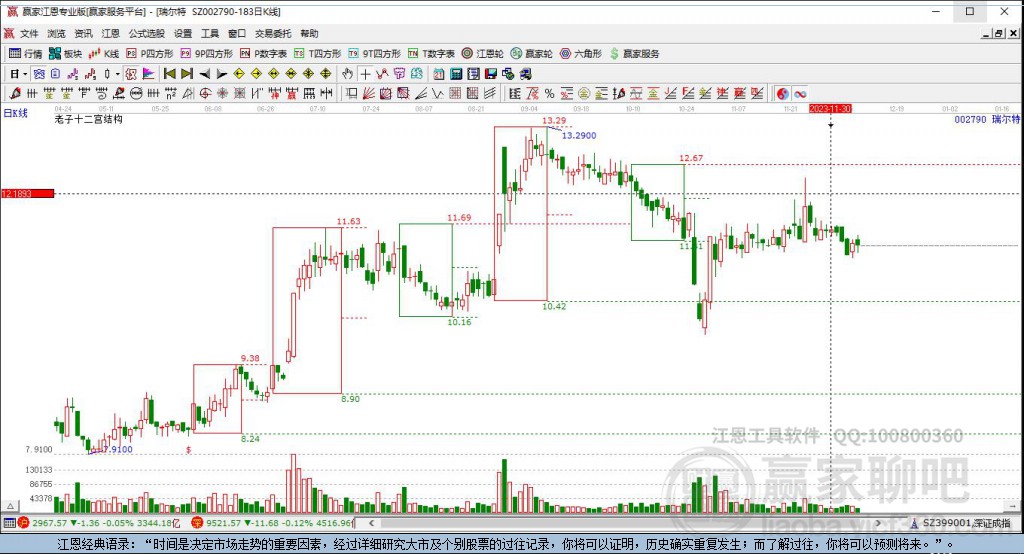Toggle the magenta triangle chart icon
Screen dimensions: 1024x554
tap(148, 74)
